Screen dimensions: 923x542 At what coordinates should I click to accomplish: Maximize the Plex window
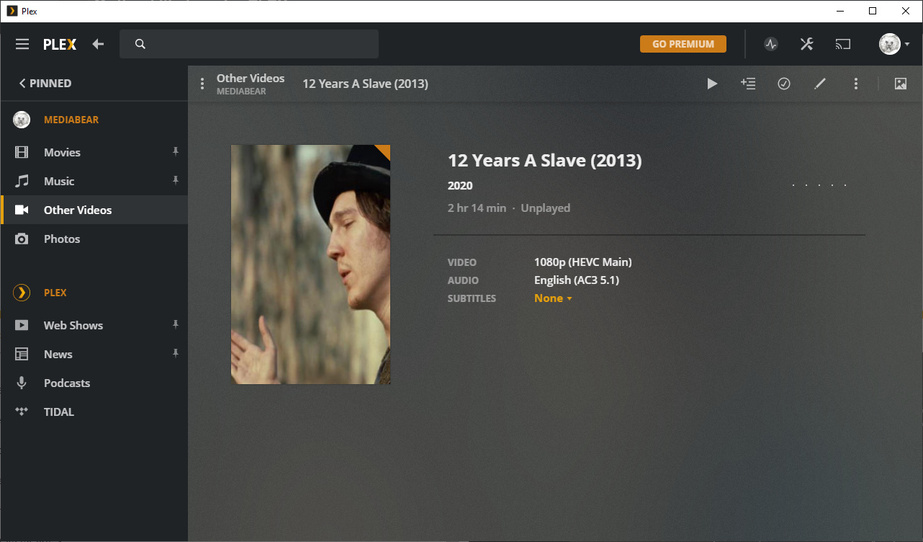tap(872, 11)
